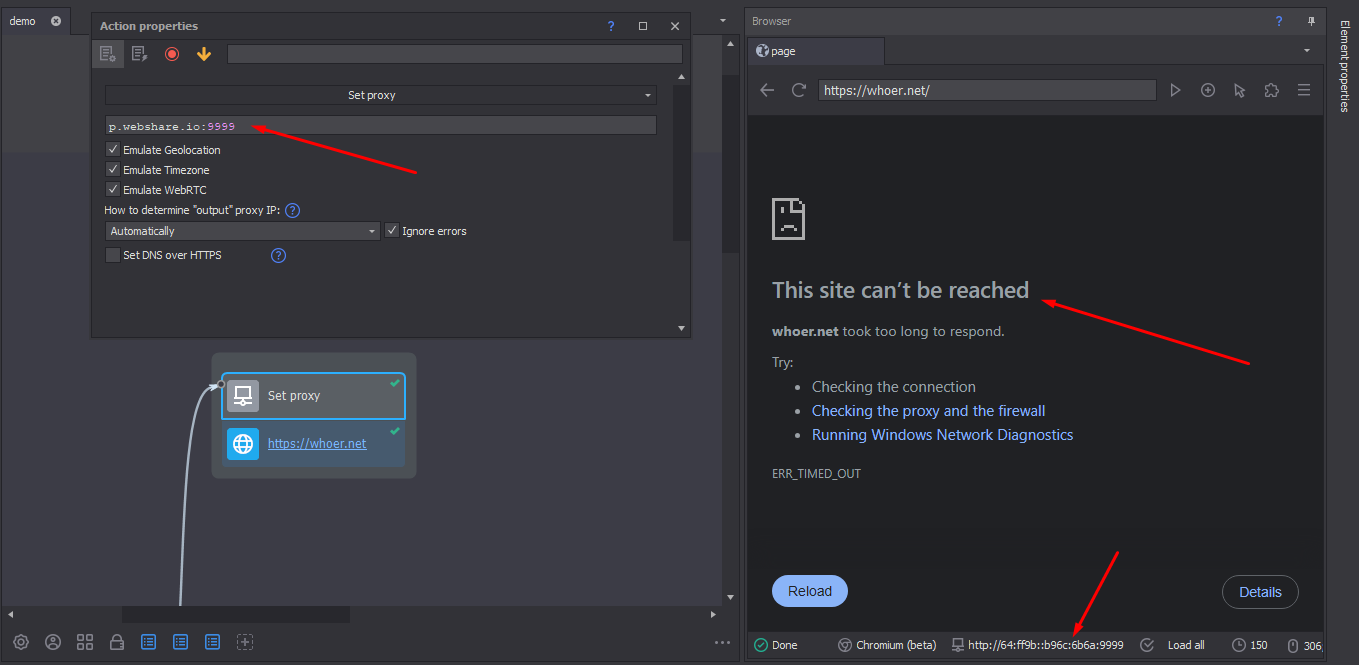Refresh the browser page with reload icon
The width and height of the screenshot is (1359, 665).
pos(799,90)
